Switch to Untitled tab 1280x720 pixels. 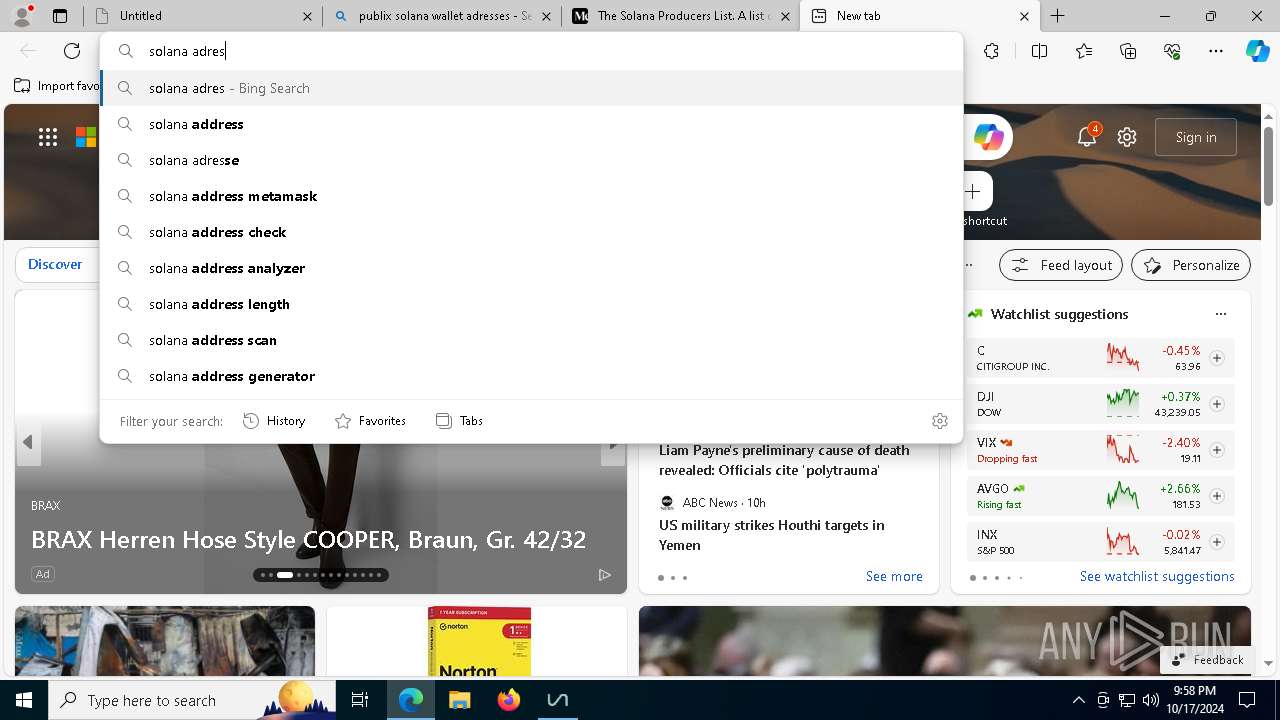coord(203,16)
